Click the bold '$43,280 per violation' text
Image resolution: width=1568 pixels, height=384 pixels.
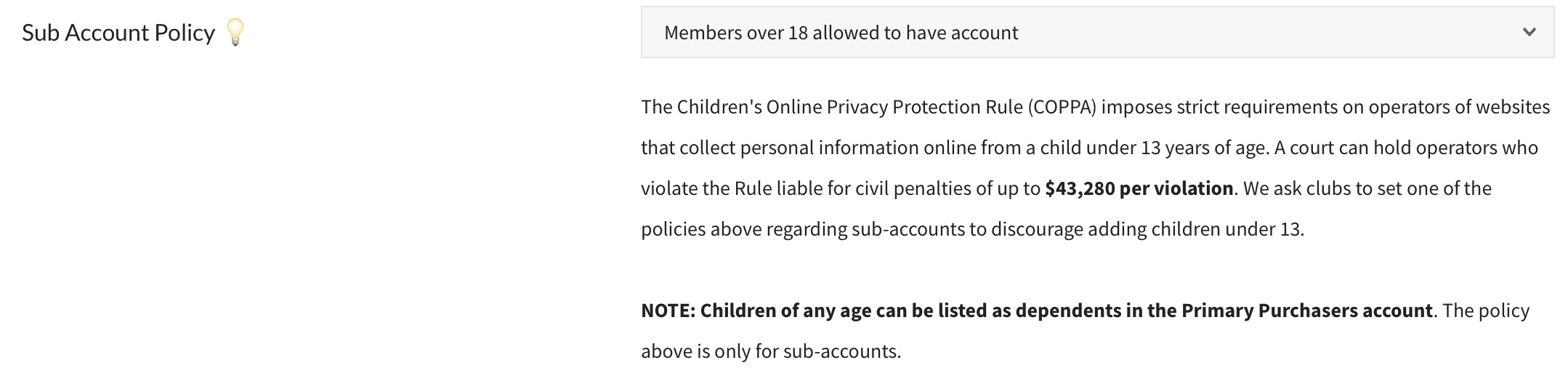coord(1139,188)
